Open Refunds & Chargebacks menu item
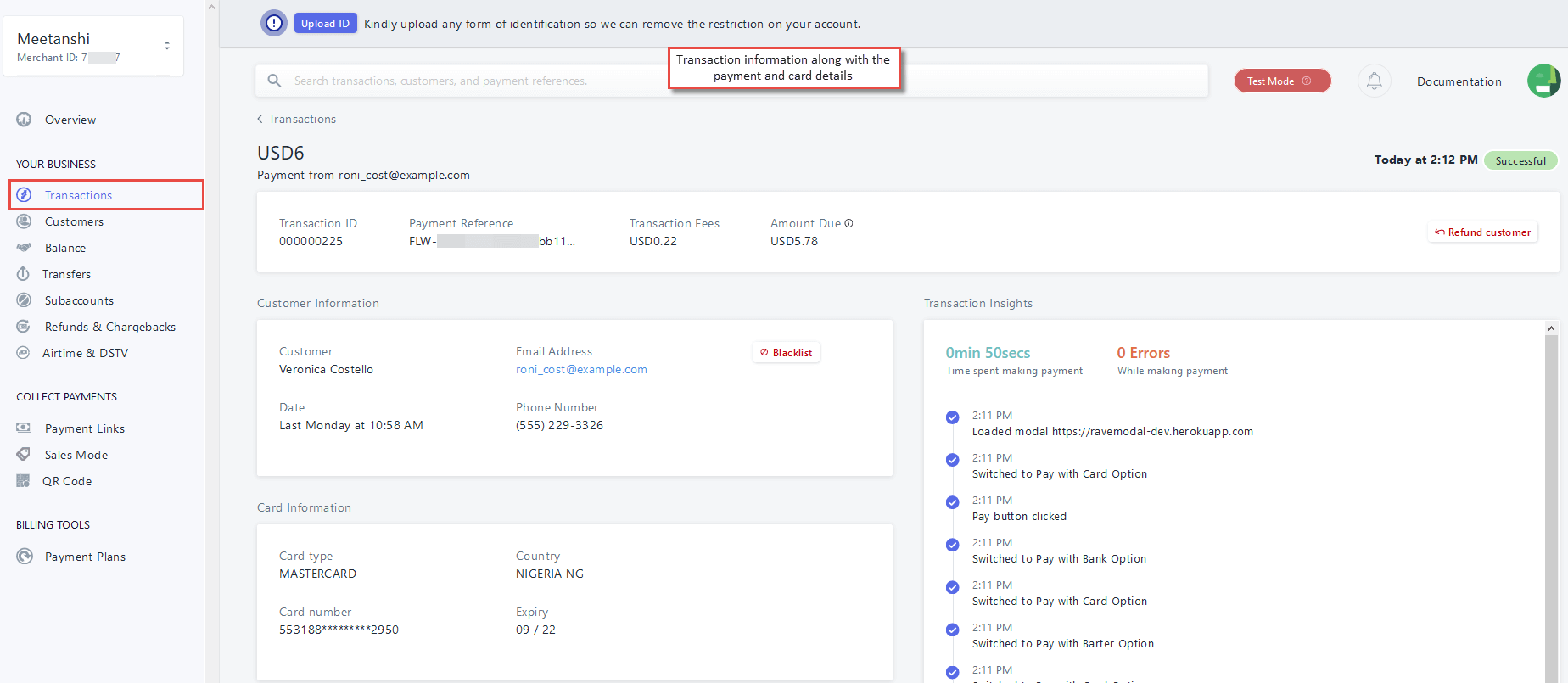Image resolution: width=1568 pixels, height=683 pixels. click(109, 327)
